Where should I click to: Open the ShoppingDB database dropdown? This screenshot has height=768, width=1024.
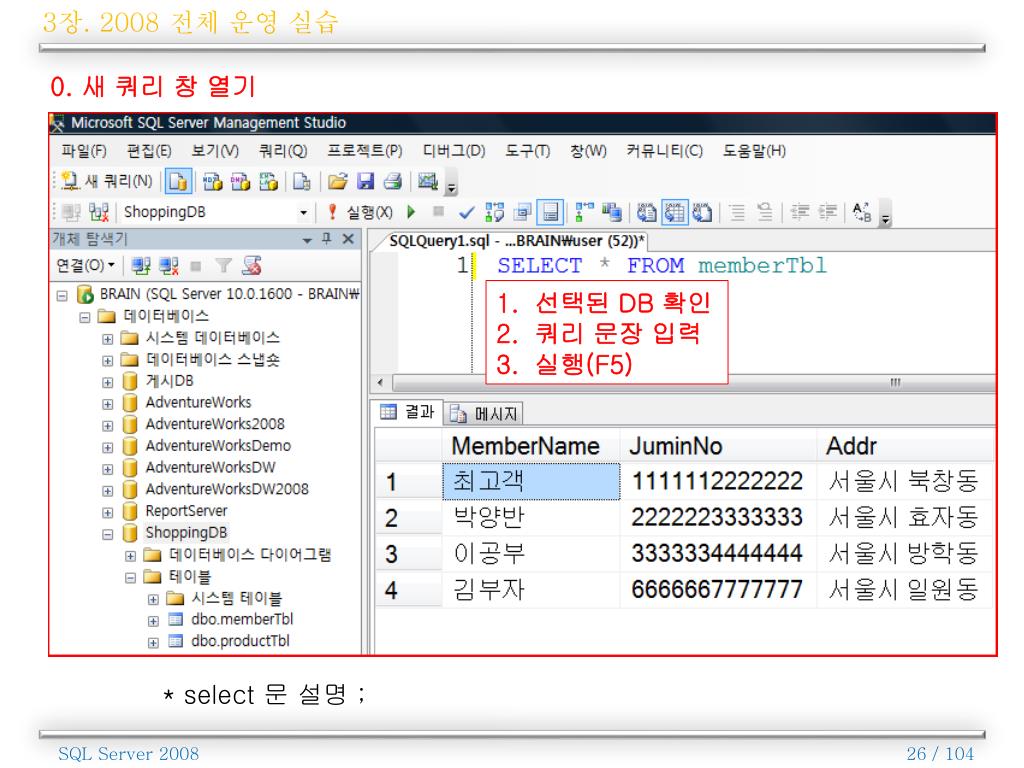[x=303, y=212]
